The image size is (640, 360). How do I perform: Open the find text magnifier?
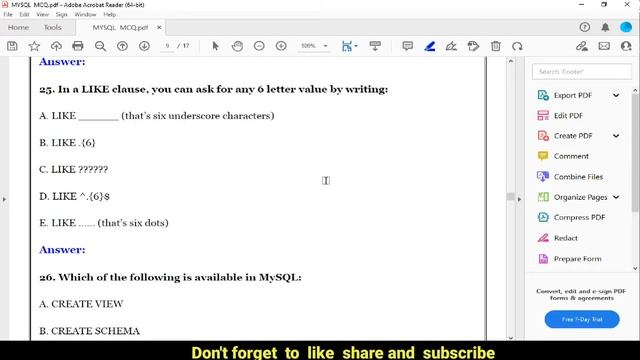[100, 46]
